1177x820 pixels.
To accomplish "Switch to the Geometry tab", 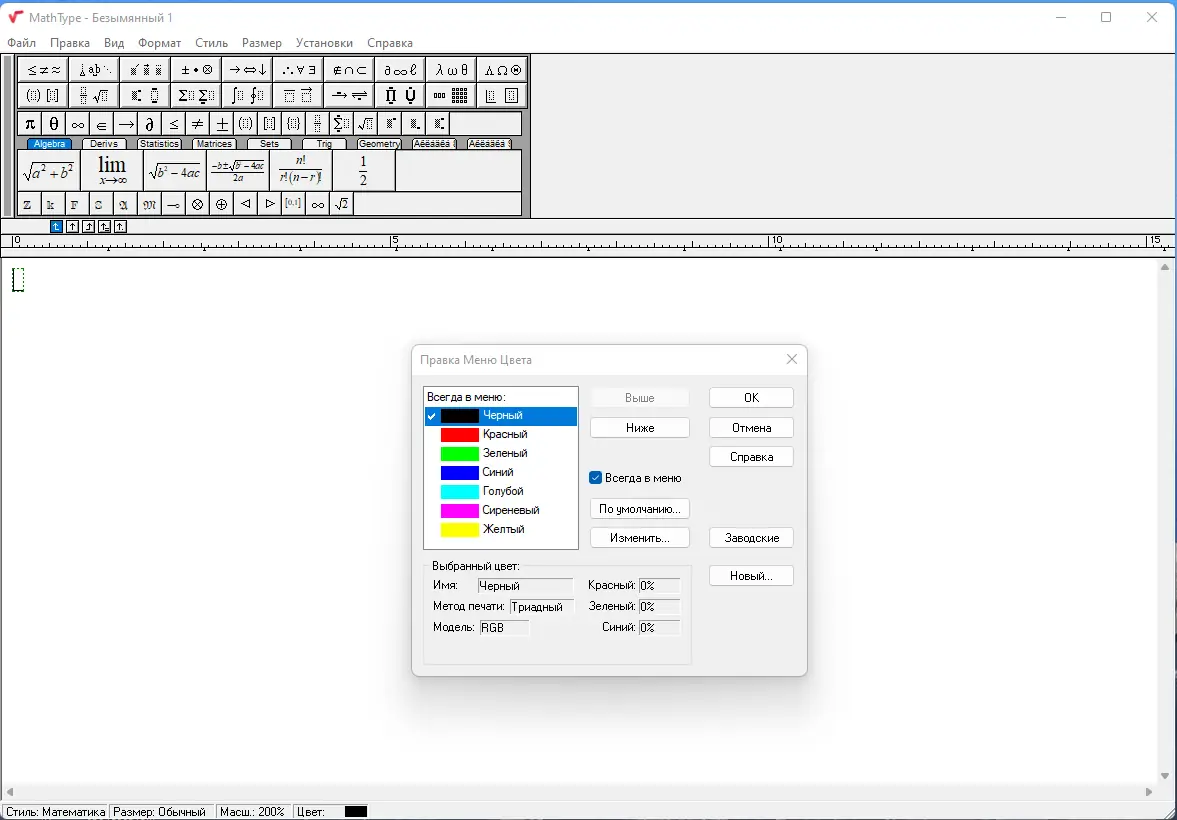I will click(x=379, y=143).
